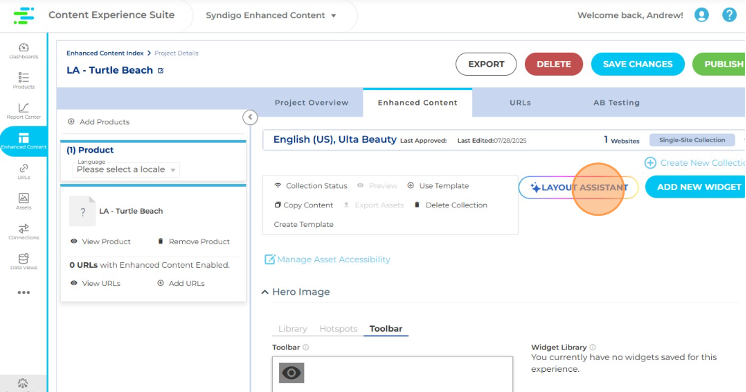Open the Hotspots tab
746x392 pixels.
[x=338, y=329]
